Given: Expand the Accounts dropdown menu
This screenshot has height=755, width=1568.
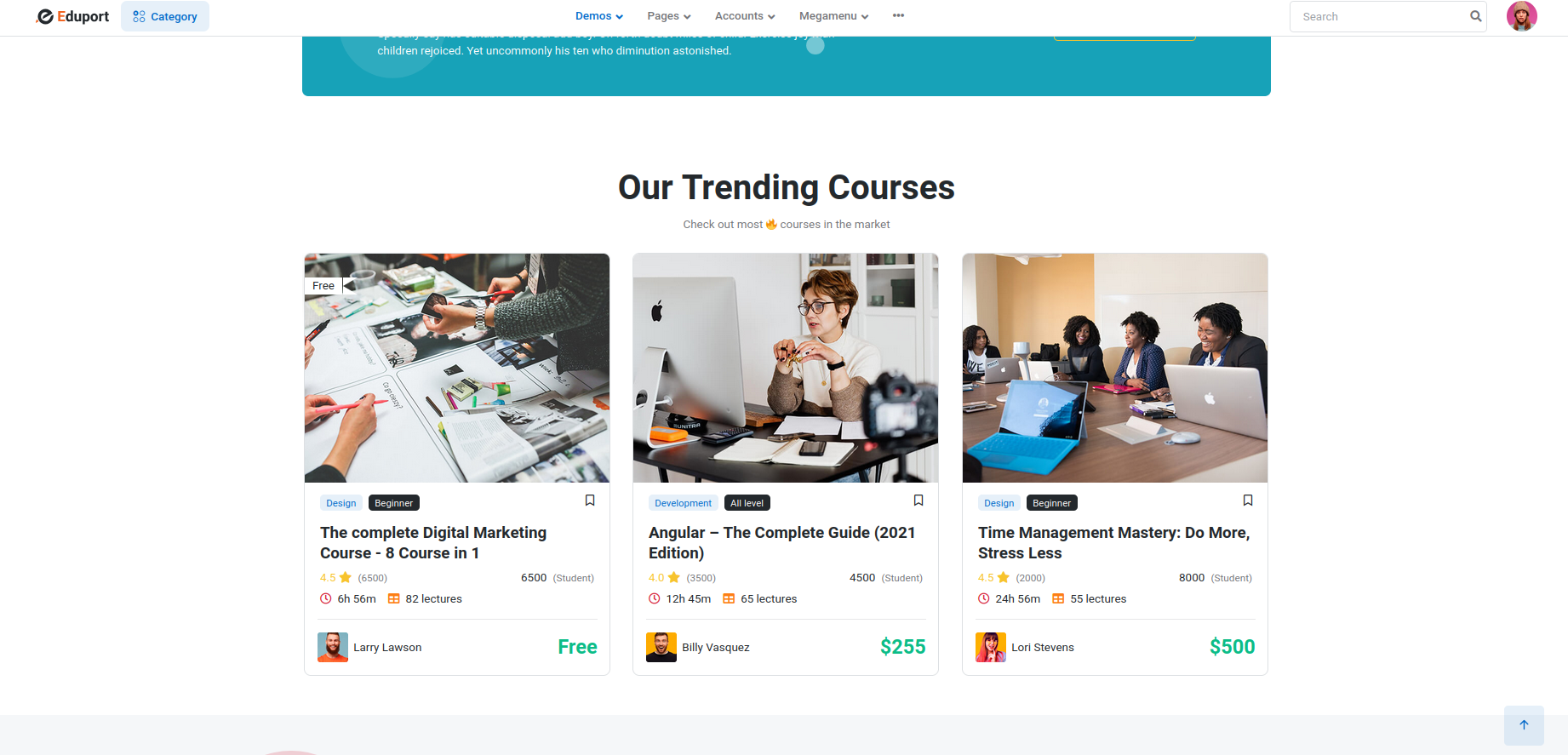Looking at the screenshot, I should point(745,16).
